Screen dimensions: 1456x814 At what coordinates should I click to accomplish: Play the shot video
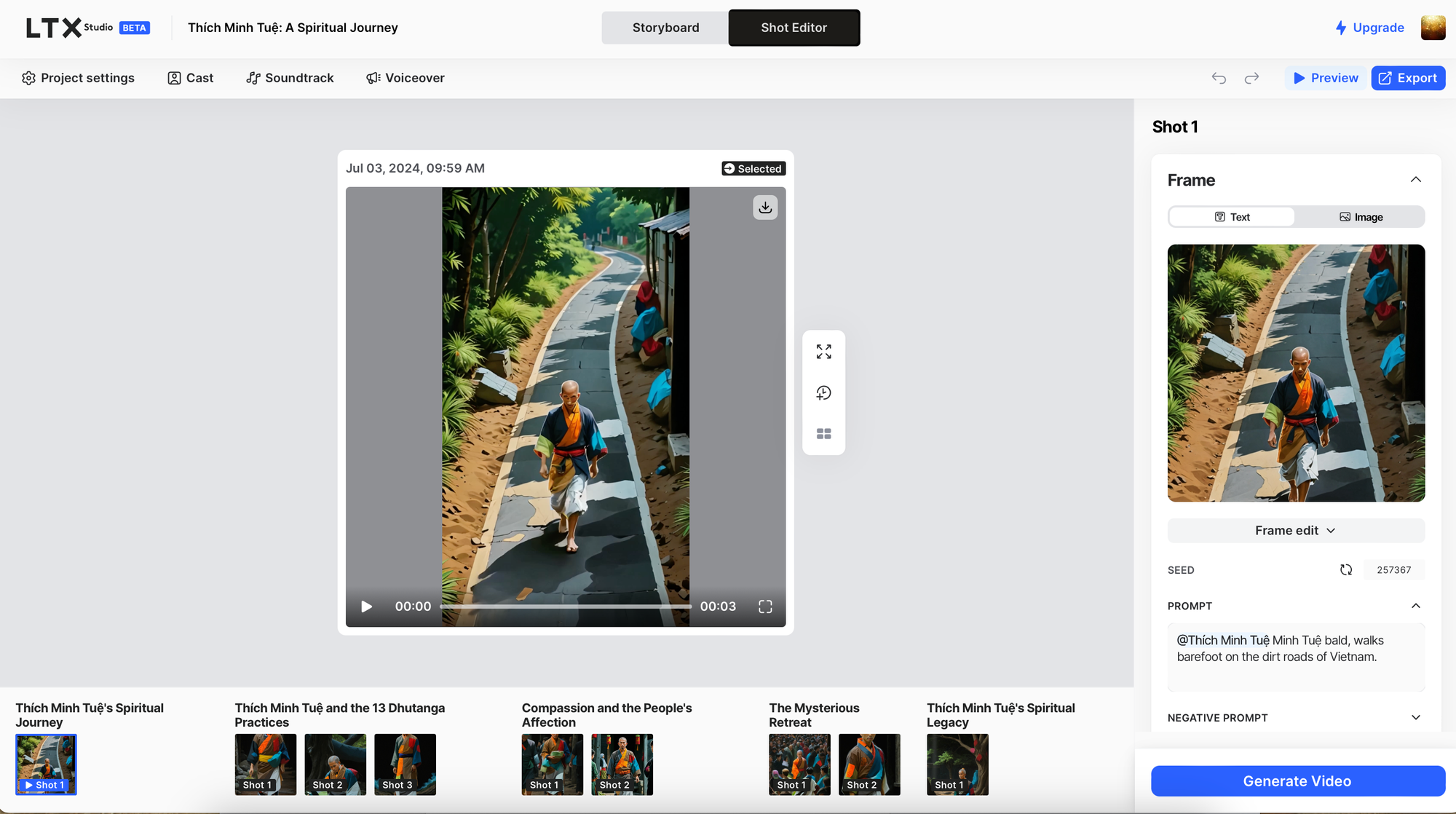tap(366, 606)
